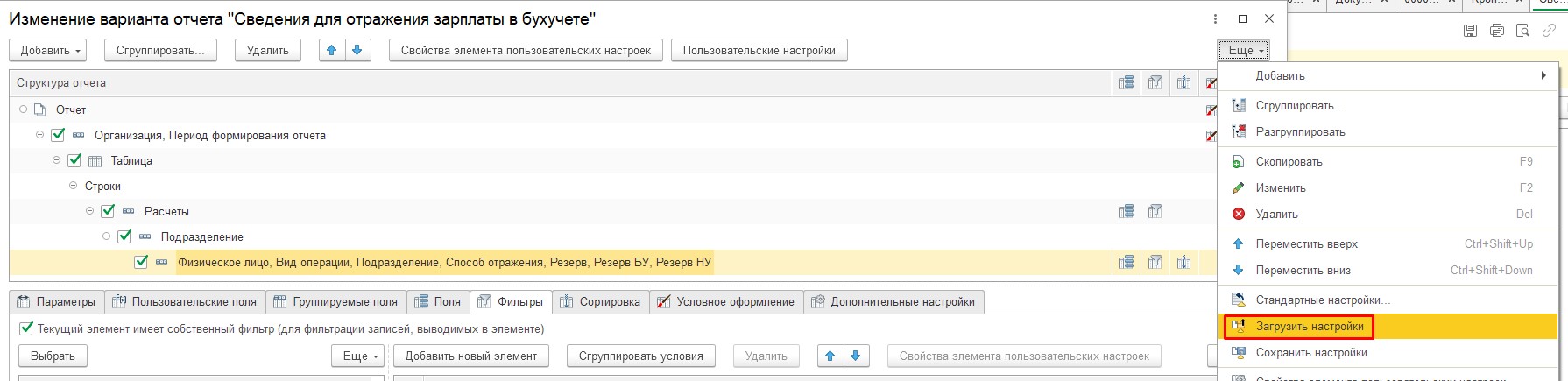Click the Скопировать icon in the menu
1568x381 pixels.
click(x=1239, y=162)
